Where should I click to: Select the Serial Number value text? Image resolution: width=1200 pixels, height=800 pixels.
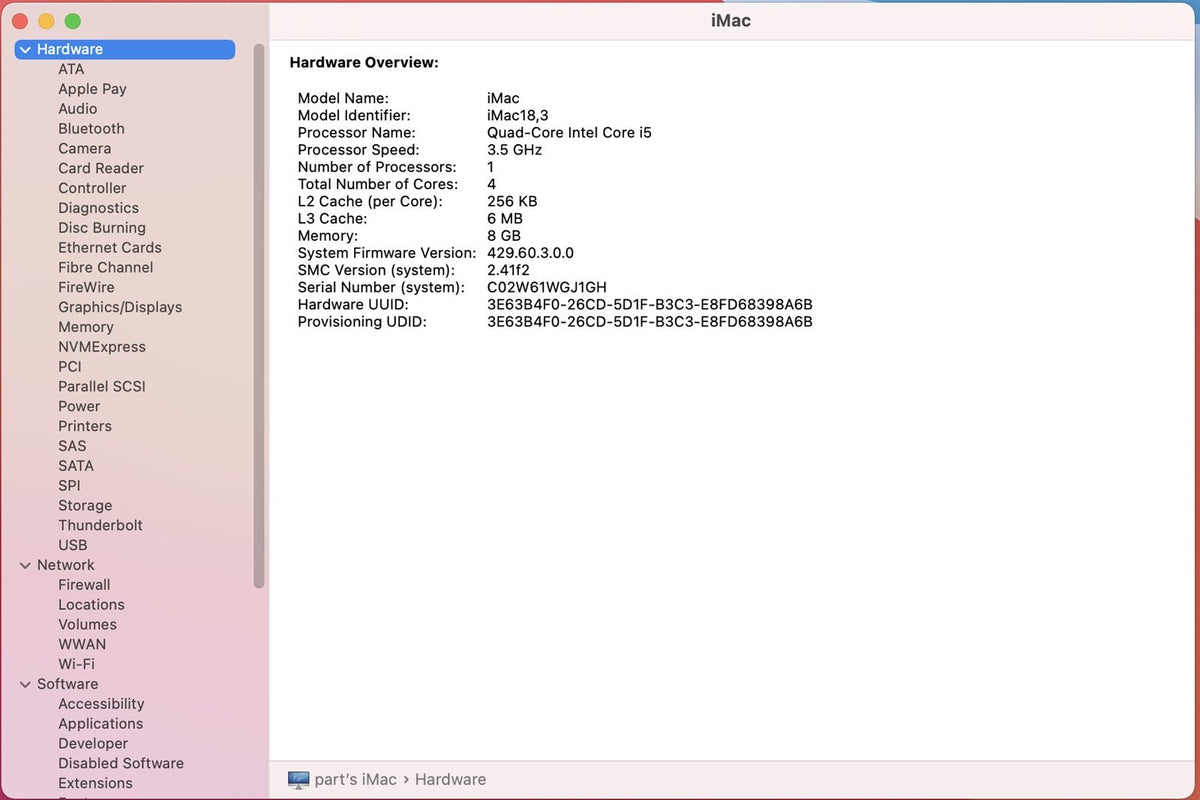pos(546,287)
